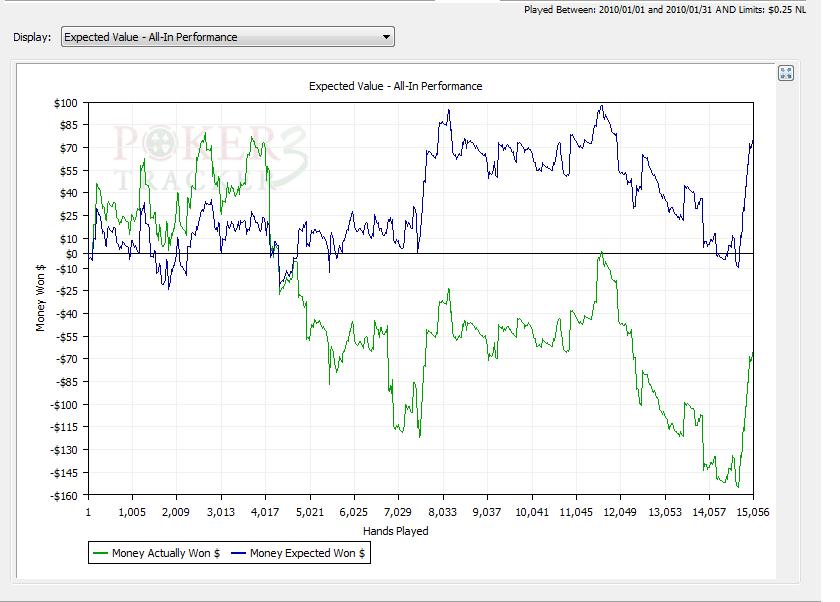Viewport: 840px width, 602px height.
Task: Click the 8,033 x-axis value
Action: pyautogui.click(x=442, y=512)
